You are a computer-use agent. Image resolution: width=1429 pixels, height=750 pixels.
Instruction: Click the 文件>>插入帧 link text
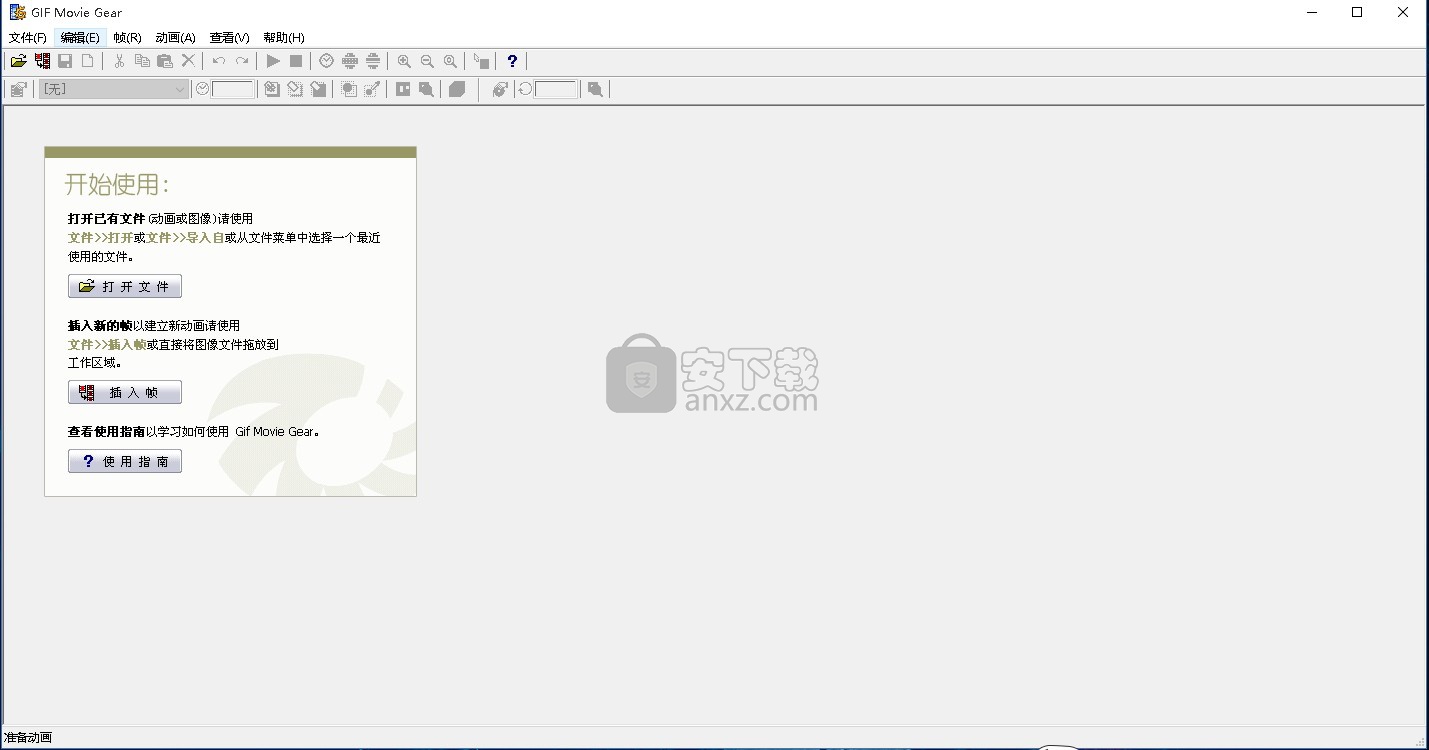[107, 344]
